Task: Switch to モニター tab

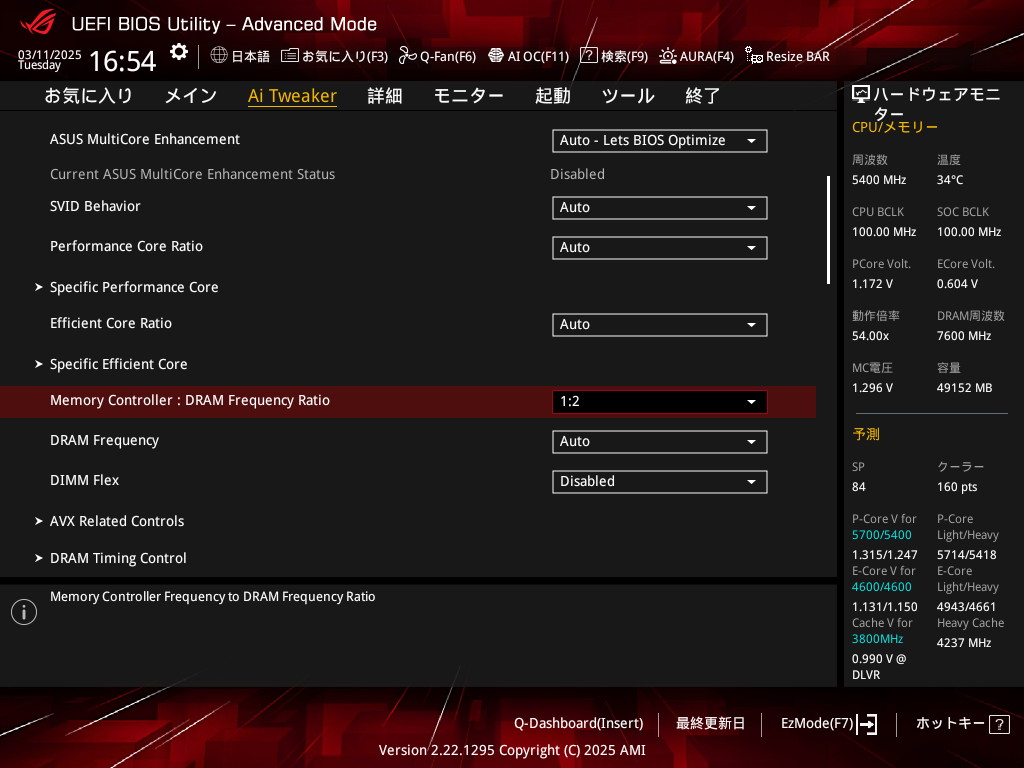Action: [469, 96]
